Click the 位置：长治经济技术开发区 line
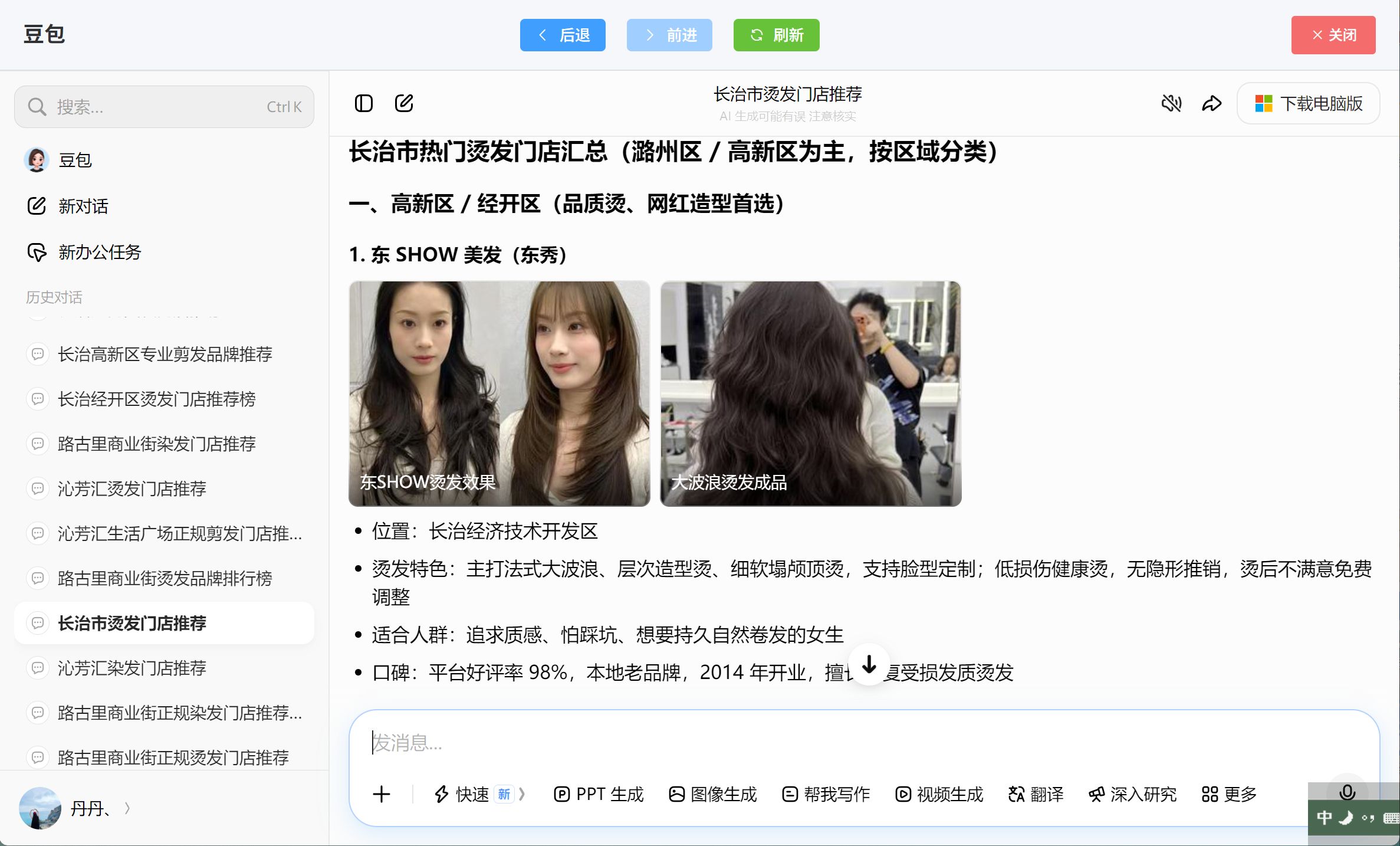This screenshot has width=1400, height=846. click(485, 531)
